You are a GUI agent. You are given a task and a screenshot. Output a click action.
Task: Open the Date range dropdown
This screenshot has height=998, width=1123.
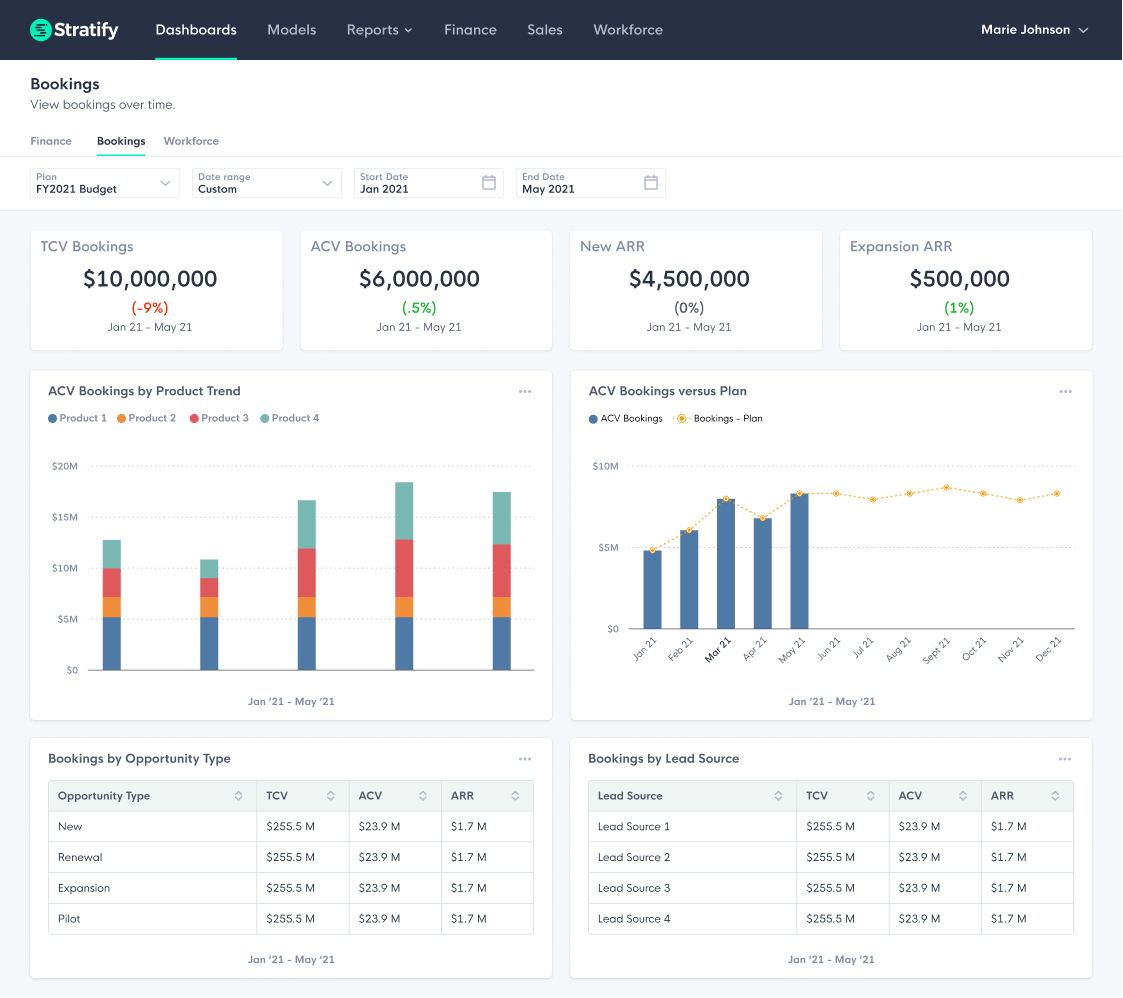(266, 183)
